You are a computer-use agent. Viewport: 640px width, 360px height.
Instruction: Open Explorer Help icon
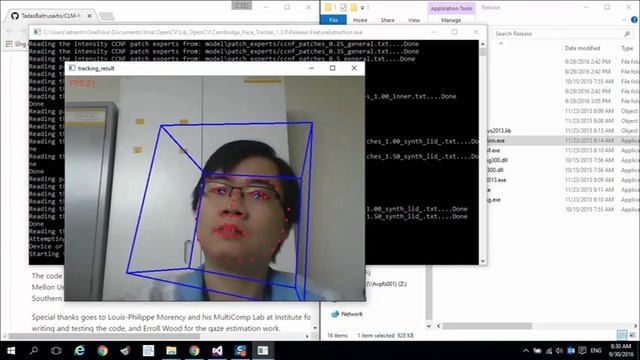[x=634, y=20]
